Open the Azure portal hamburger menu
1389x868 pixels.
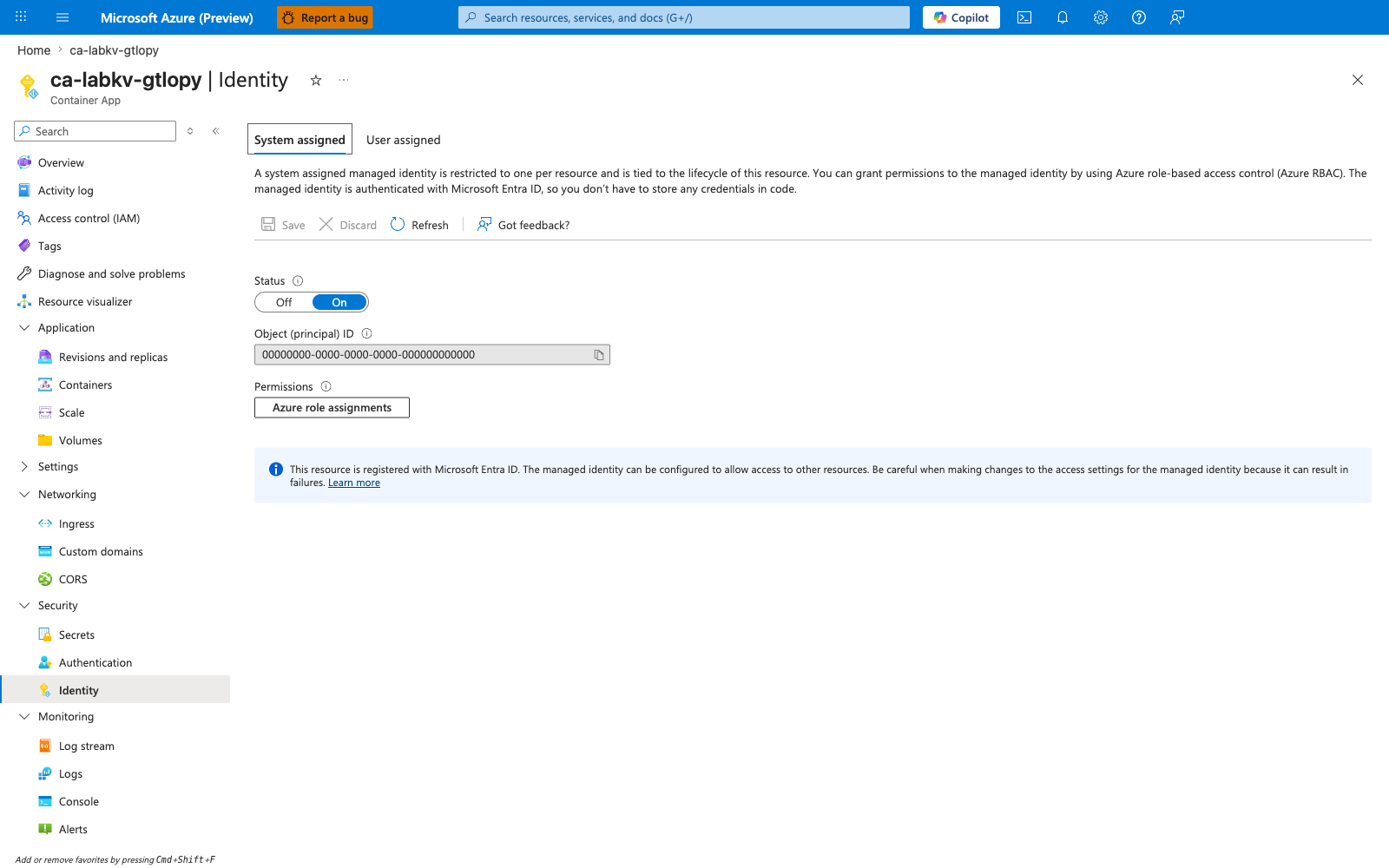pyautogui.click(x=63, y=17)
